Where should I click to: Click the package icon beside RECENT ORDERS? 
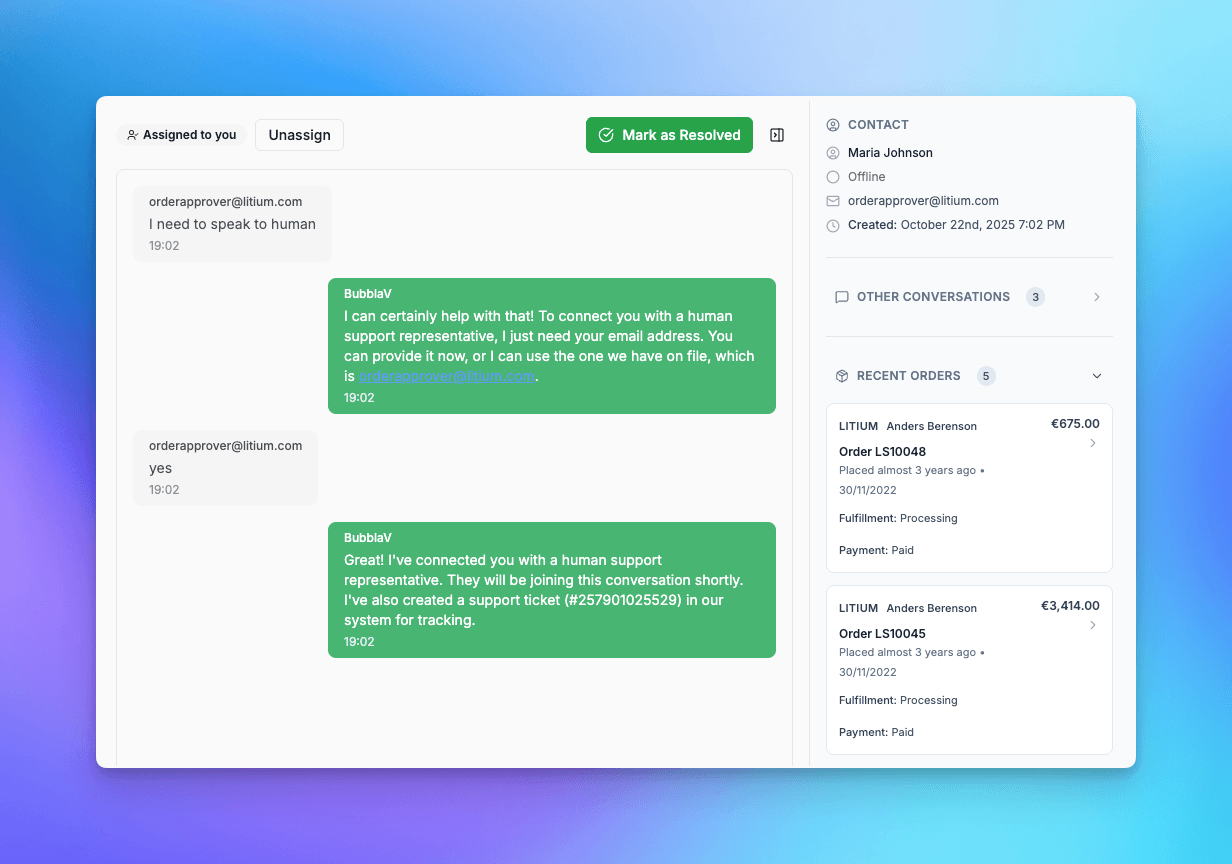tap(842, 375)
